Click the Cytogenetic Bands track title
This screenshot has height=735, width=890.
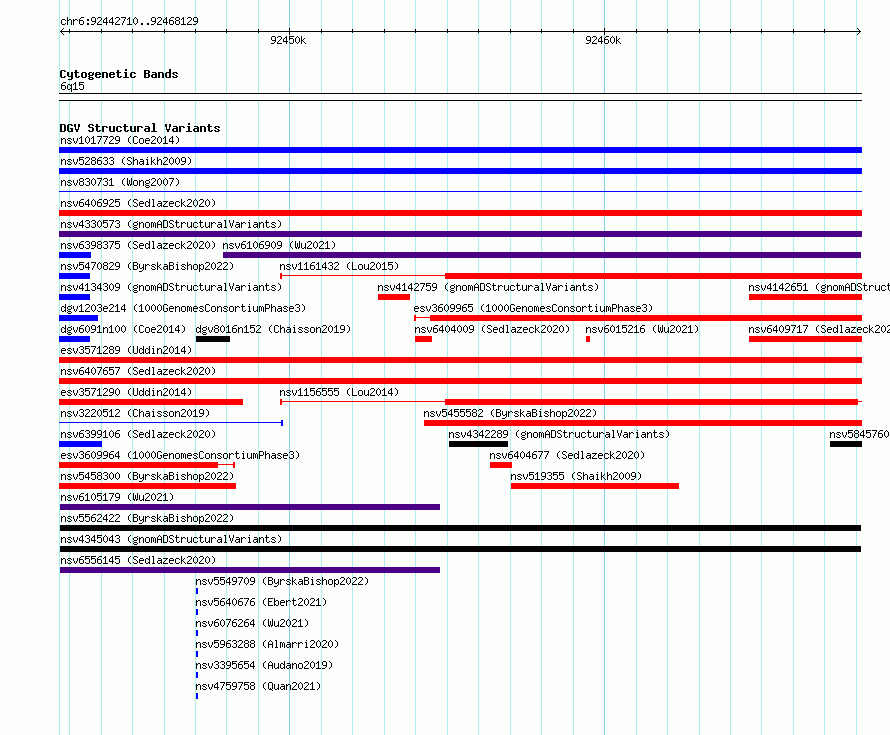(x=119, y=74)
